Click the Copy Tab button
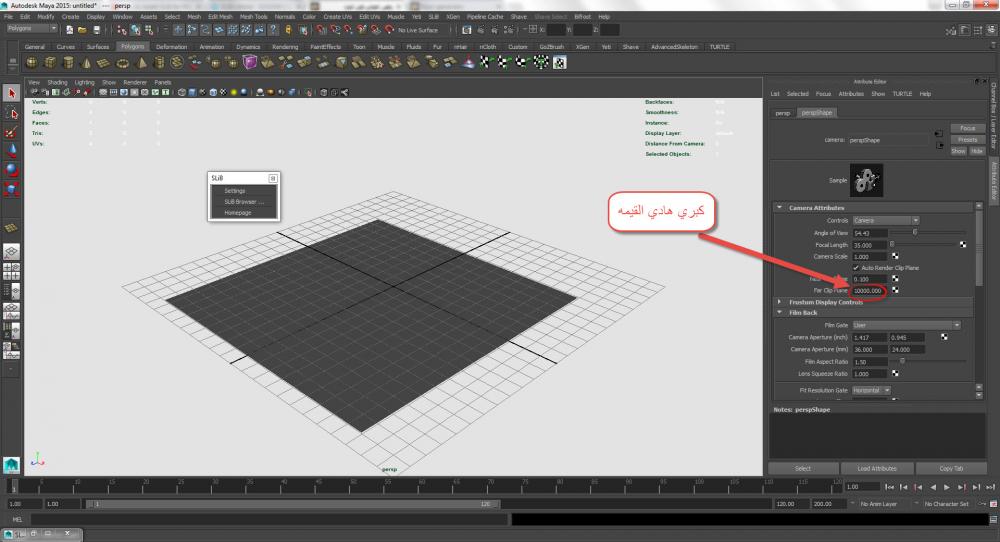This screenshot has width=1000, height=542. coord(951,469)
